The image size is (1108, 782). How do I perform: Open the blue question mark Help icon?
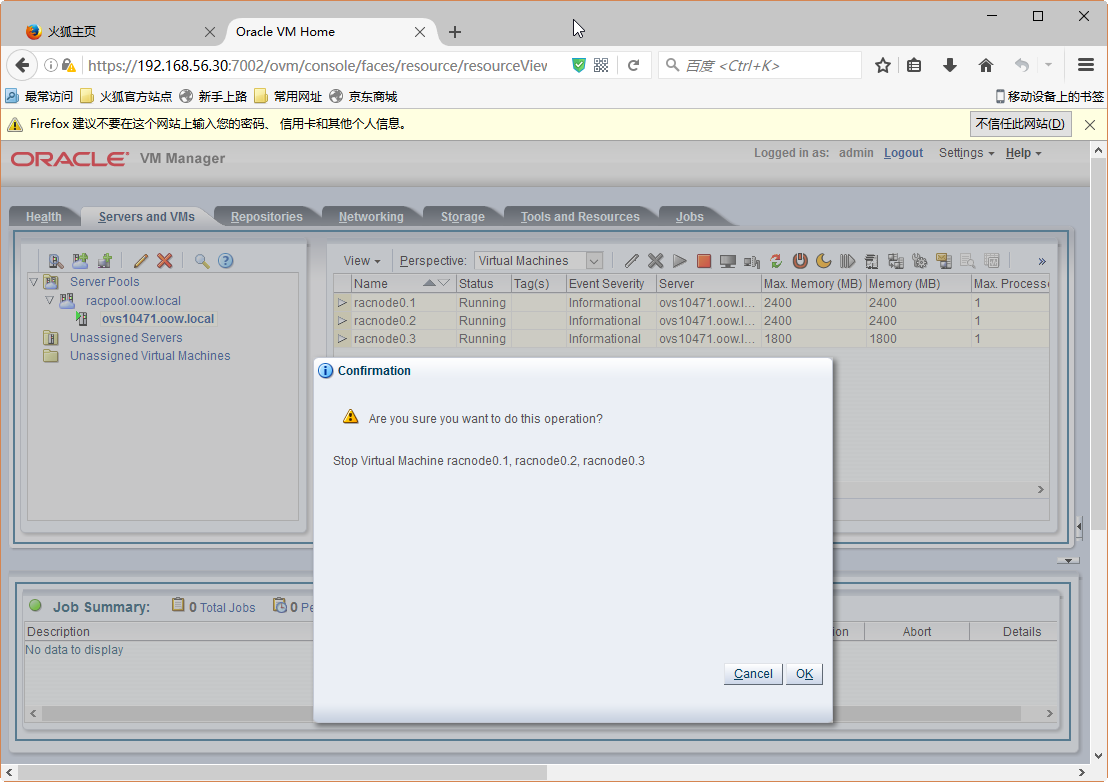click(x=225, y=261)
